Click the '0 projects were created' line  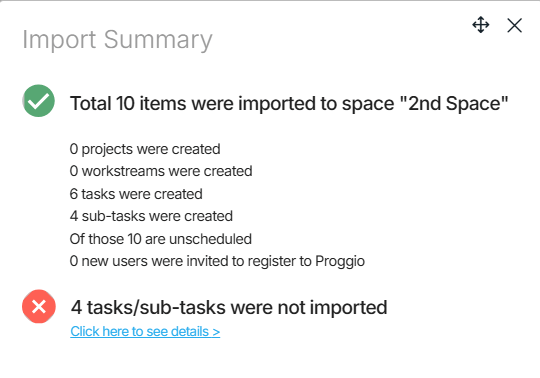[145, 149]
